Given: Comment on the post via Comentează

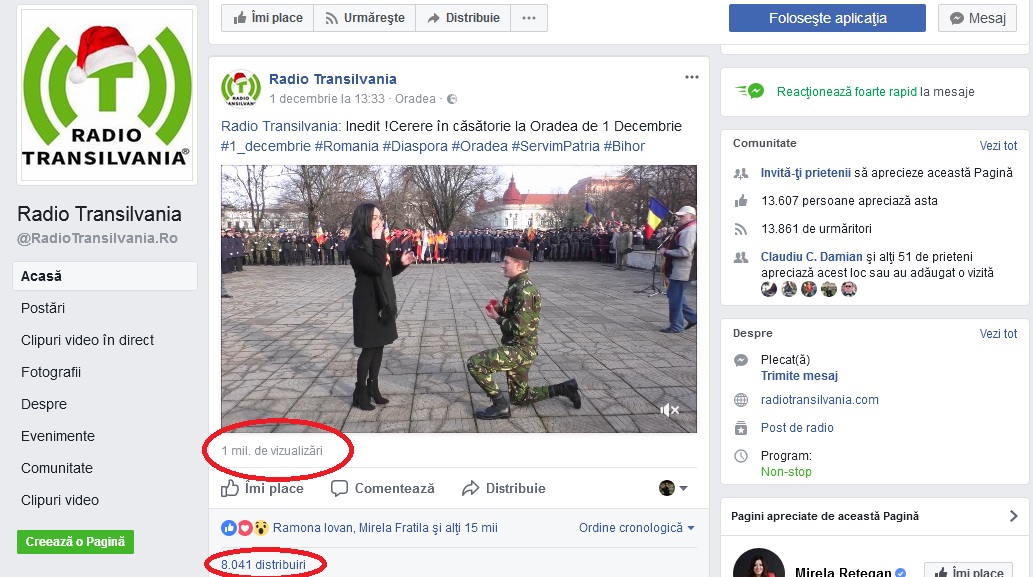Looking at the screenshot, I should coord(382,488).
